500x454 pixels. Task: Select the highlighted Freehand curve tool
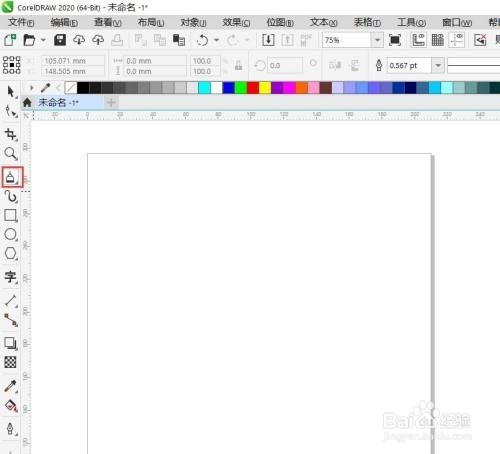tap(12, 177)
